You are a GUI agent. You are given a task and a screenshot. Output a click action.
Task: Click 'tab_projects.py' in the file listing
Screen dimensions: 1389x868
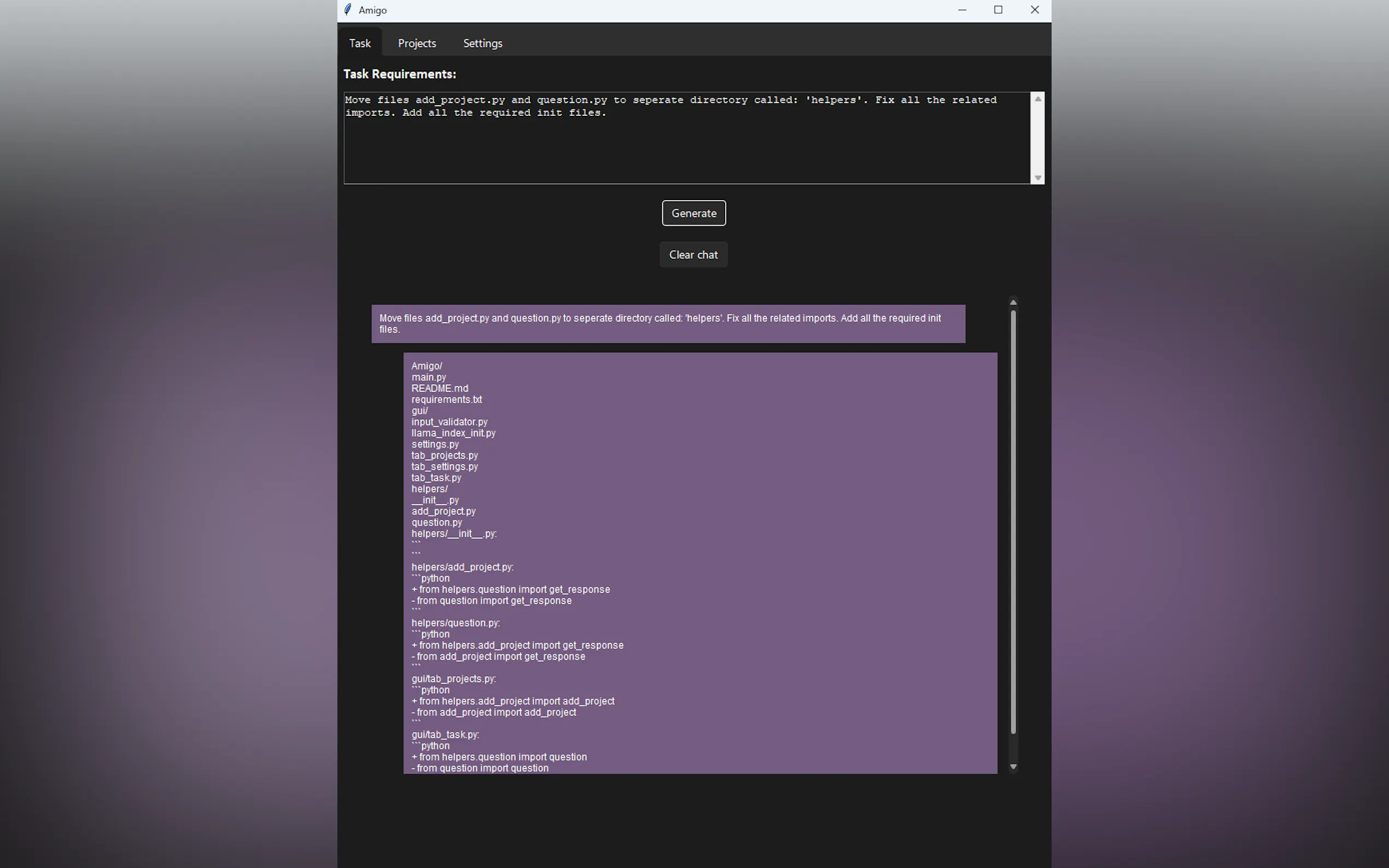click(445, 455)
